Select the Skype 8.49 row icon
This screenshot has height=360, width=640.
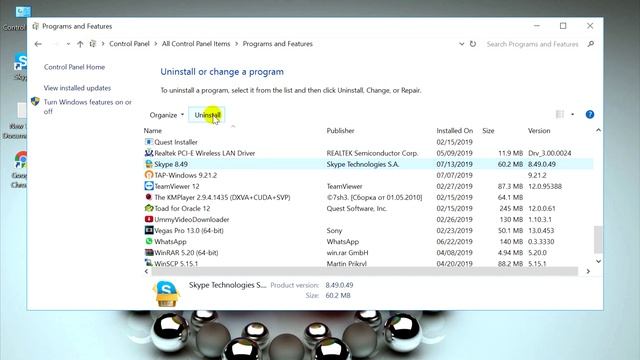pyautogui.click(x=149, y=164)
